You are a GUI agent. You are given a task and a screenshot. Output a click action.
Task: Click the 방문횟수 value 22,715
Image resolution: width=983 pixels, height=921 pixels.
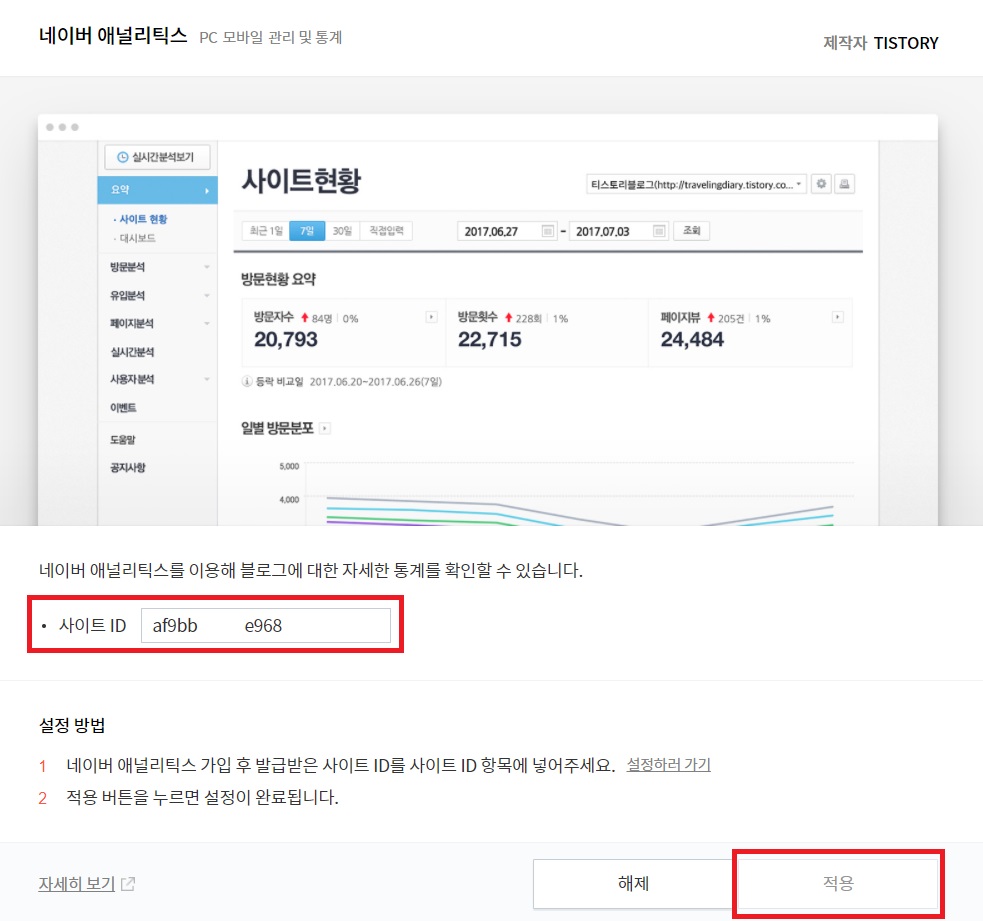point(490,339)
